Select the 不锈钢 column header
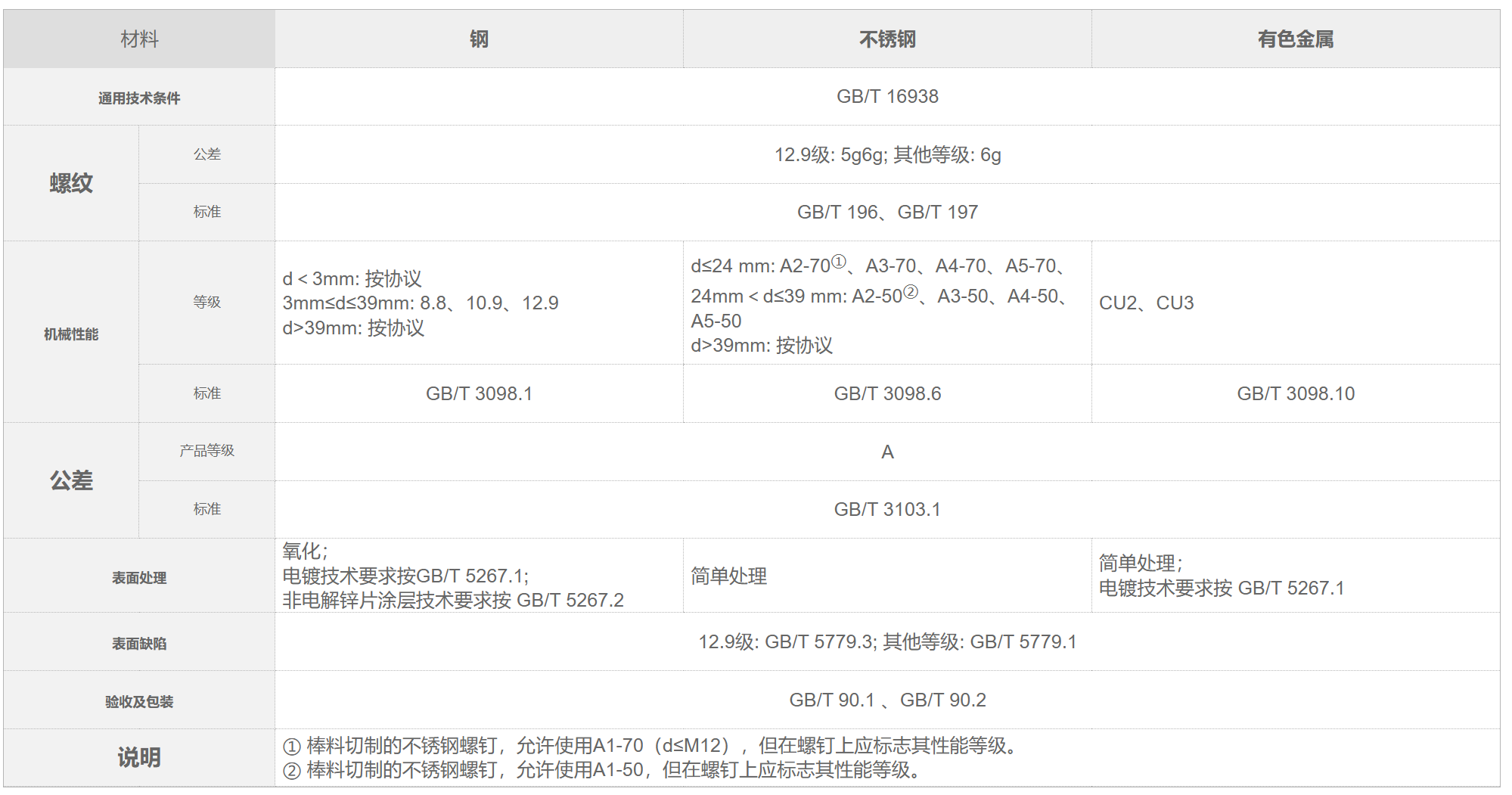Image resolution: width=1512 pixels, height=795 pixels. tap(887, 39)
